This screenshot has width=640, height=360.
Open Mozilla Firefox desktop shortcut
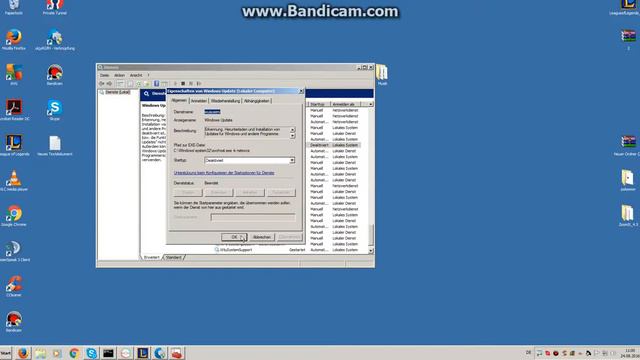point(14,39)
